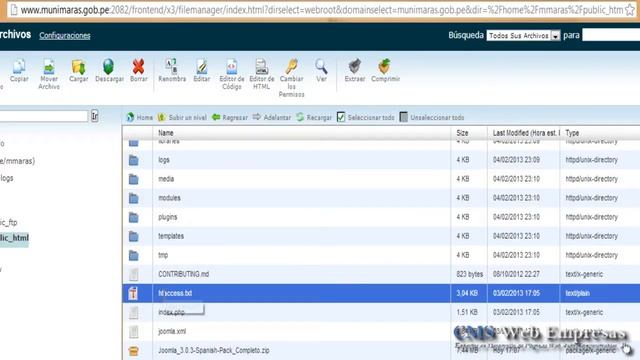Click Subir un nivel

[182, 117]
